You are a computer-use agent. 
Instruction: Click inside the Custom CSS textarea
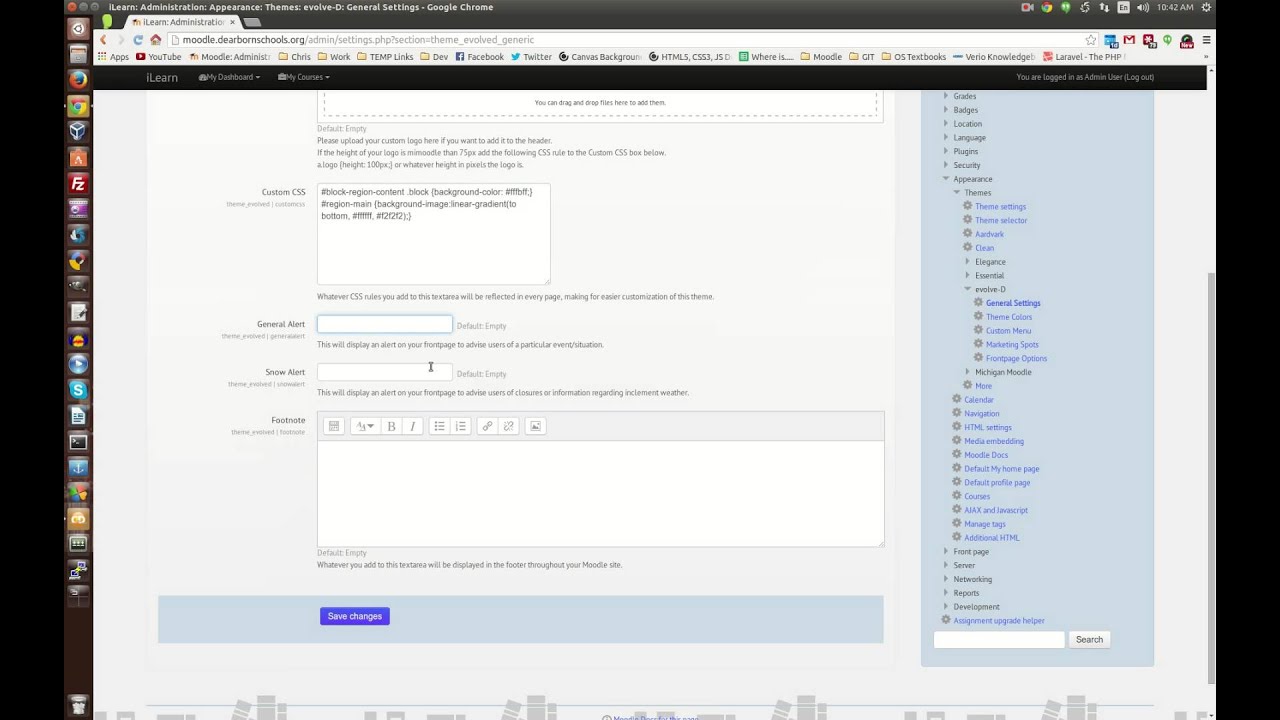tap(434, 234)
